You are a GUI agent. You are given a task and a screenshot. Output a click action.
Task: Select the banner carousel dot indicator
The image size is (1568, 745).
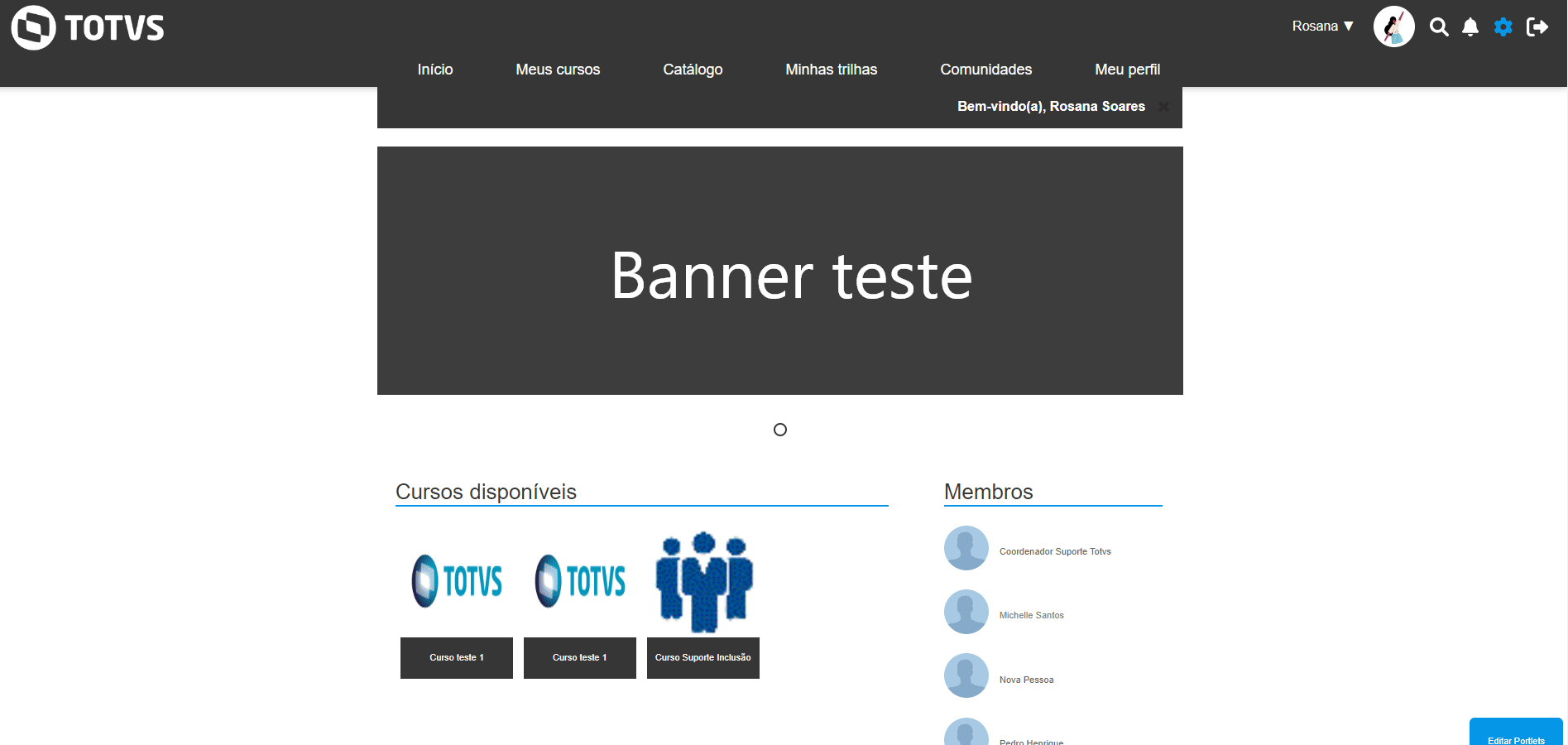coord(780,430)
